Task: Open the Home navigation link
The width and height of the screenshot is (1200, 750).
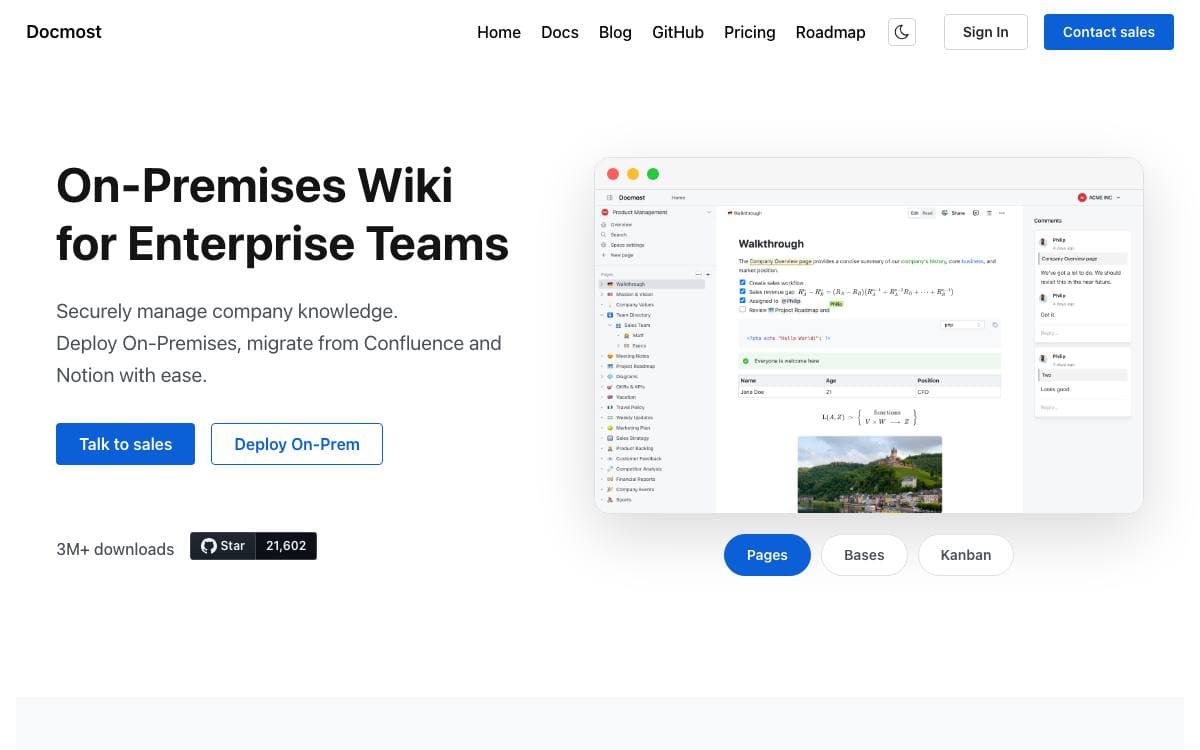Action: click(x=499, y=32)
